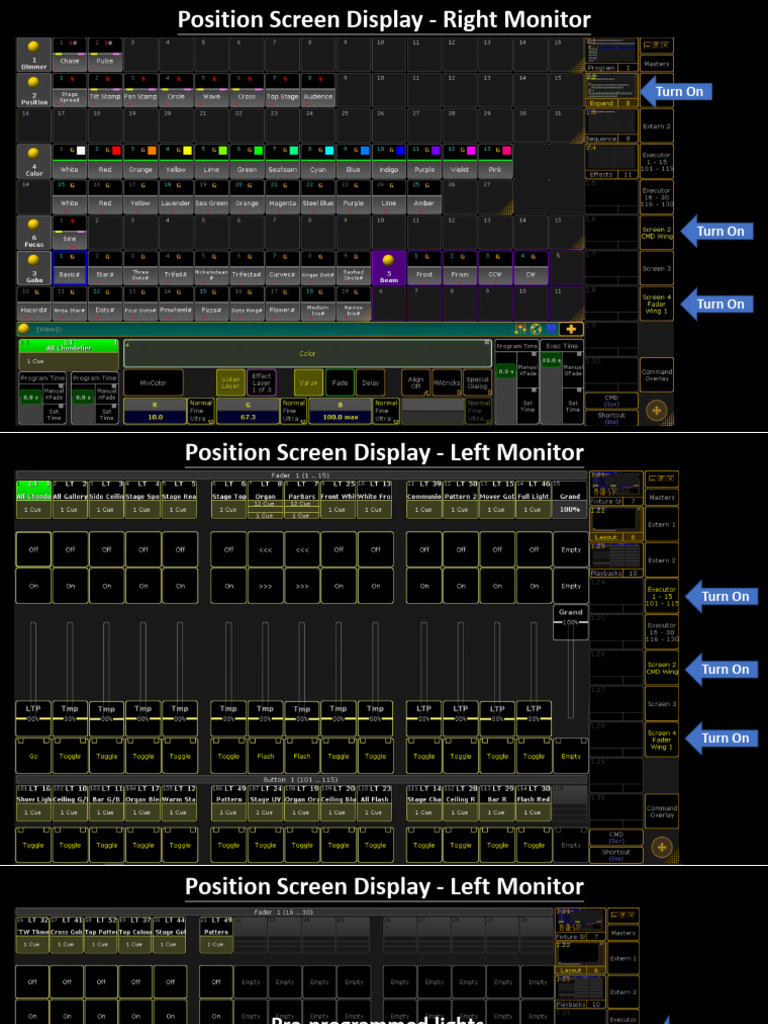Click the All Chandelier LTP fader handle

pos(33,718)
